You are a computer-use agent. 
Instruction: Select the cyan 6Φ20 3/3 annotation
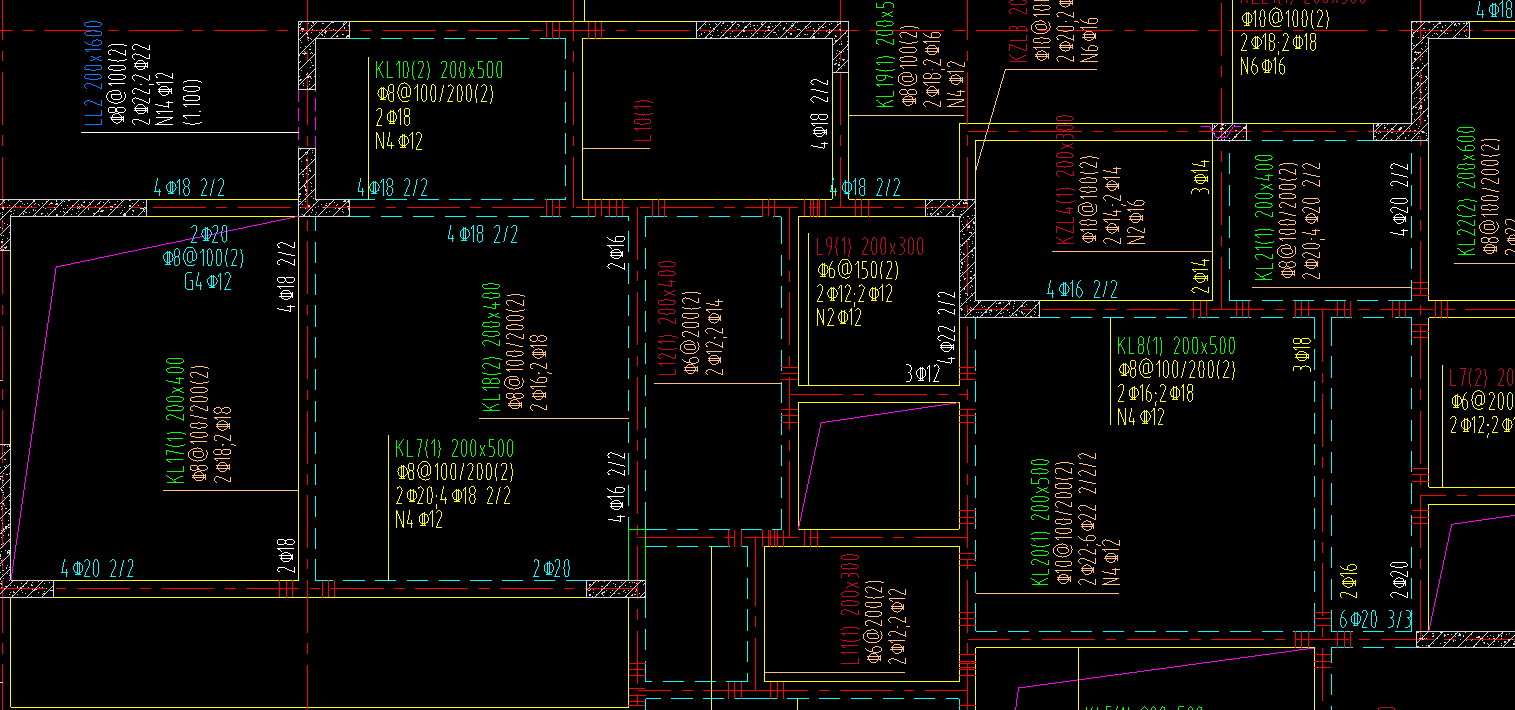(x=1375, y=621)
